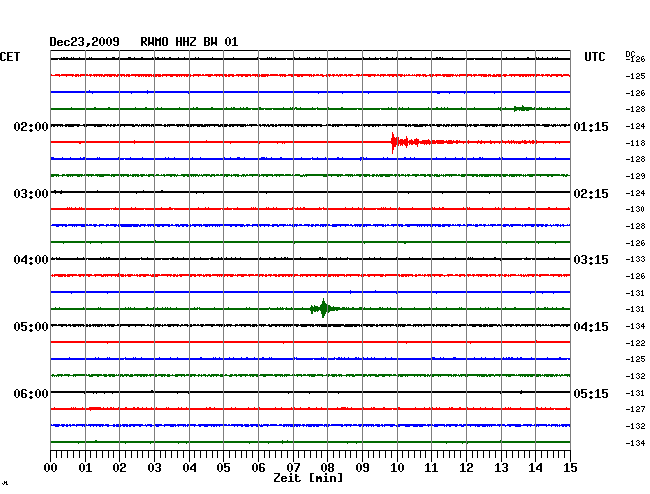
Task: Select the 02:15 UTC time label
Action: [591, 194]
